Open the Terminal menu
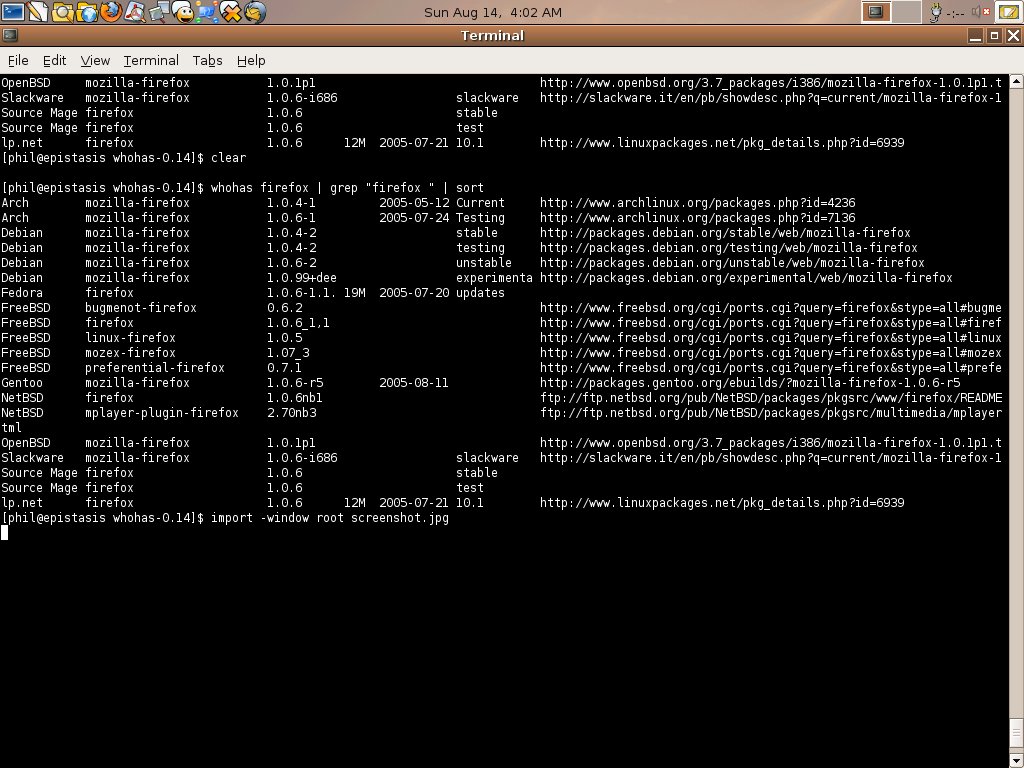This screenshot has width=1024, height=768. point(151,60)
